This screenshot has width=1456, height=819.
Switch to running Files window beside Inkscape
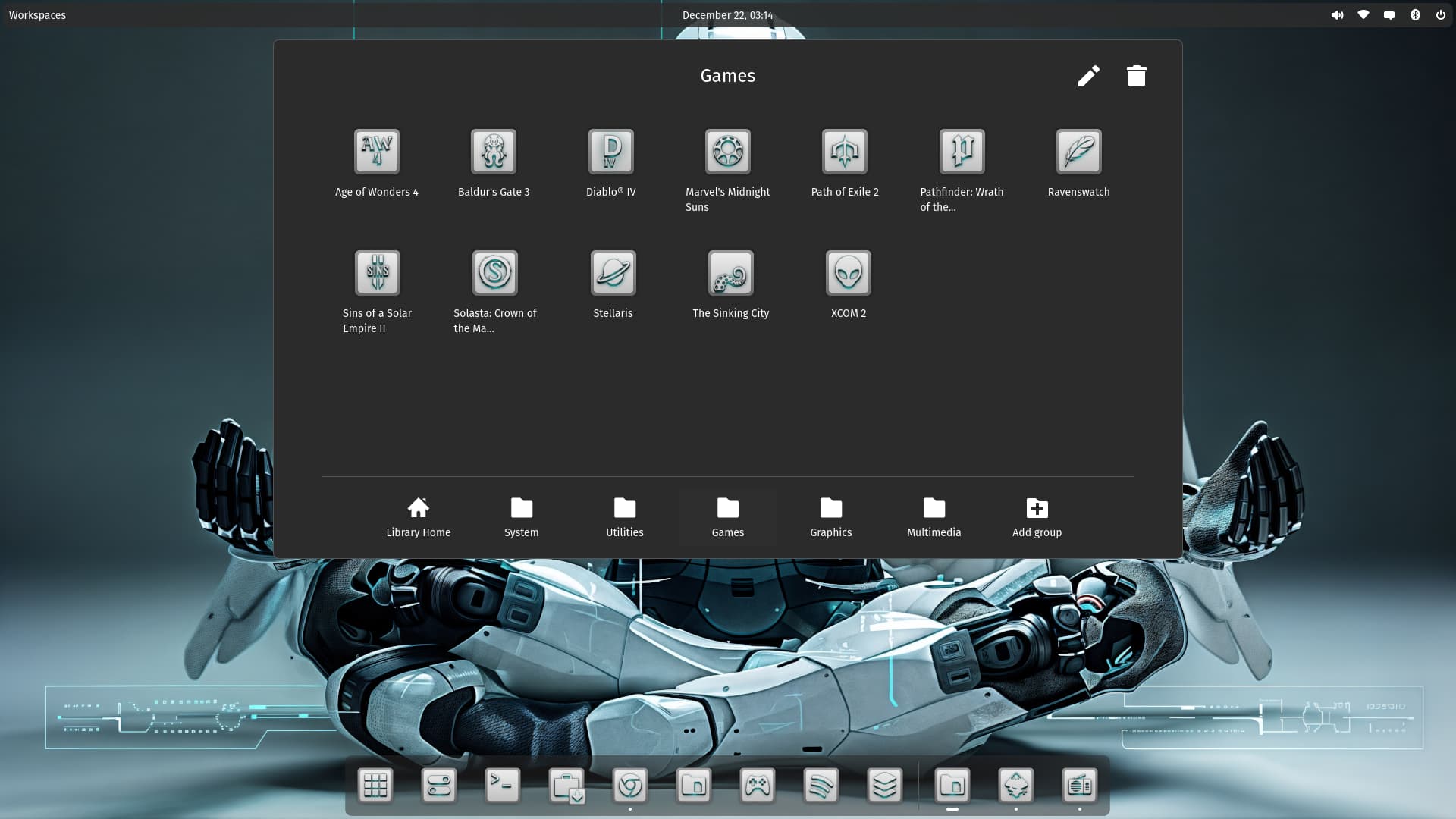[x=952, y=786]
